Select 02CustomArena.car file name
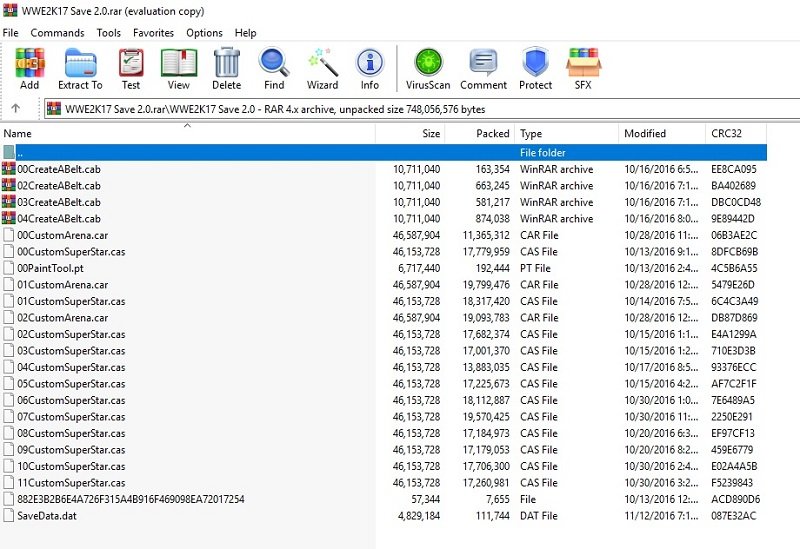Viewport: 800px width, 549px height. pyautogui.click(x=62, y=317)
